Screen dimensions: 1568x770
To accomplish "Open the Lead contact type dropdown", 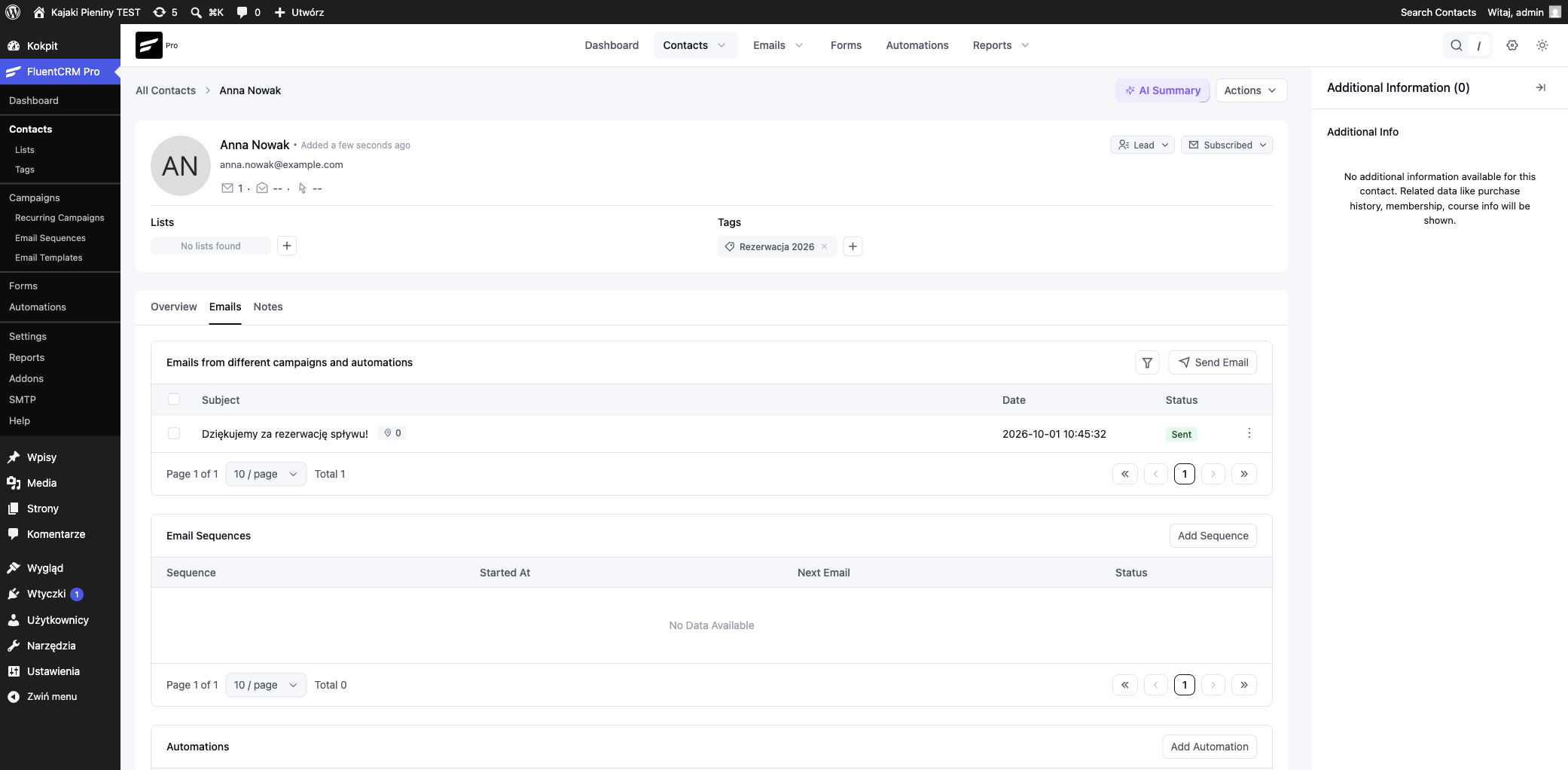I will tap(1142, 145).
